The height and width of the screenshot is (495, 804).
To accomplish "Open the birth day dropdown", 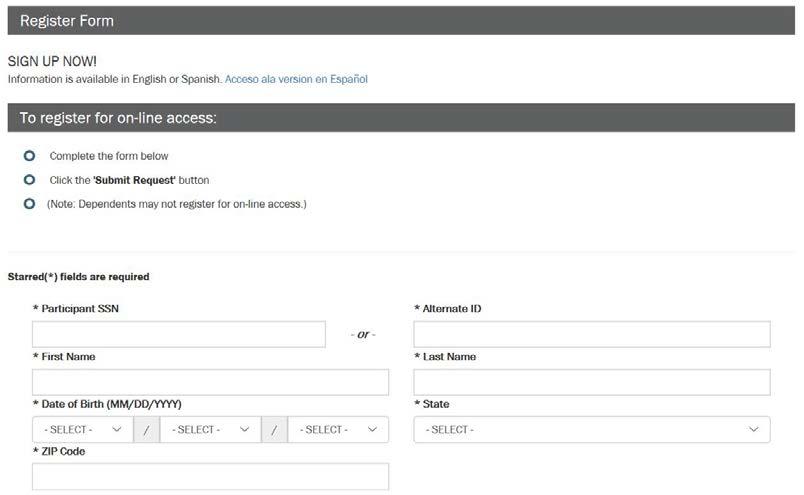I will pyautogui.click(x=210, y=429).
